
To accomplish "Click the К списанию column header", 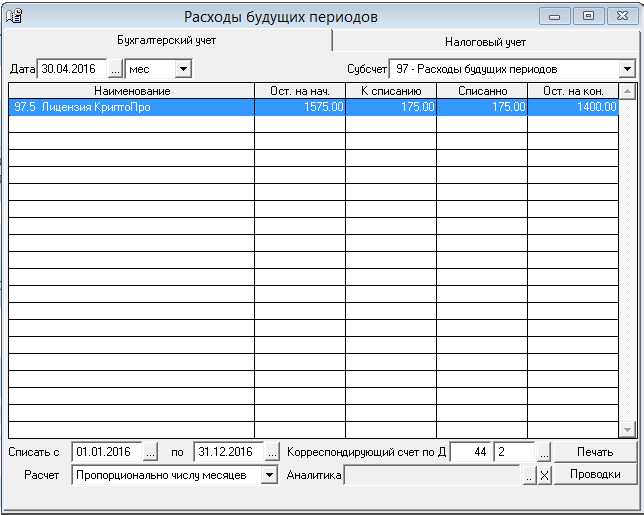I will pyautogui.click(x=391, y=91).
